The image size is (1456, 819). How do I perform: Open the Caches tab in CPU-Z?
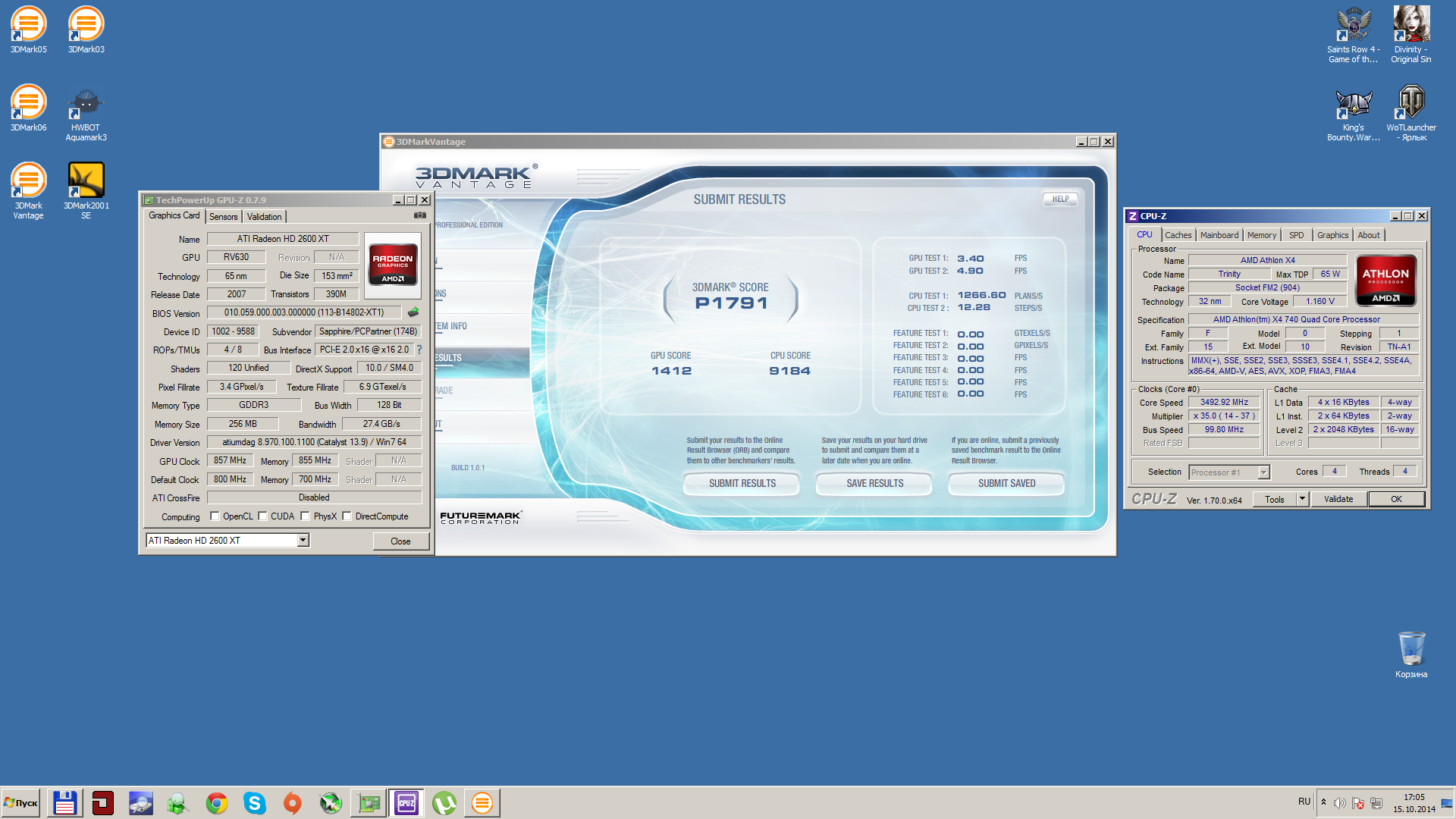pos(1178,235)
